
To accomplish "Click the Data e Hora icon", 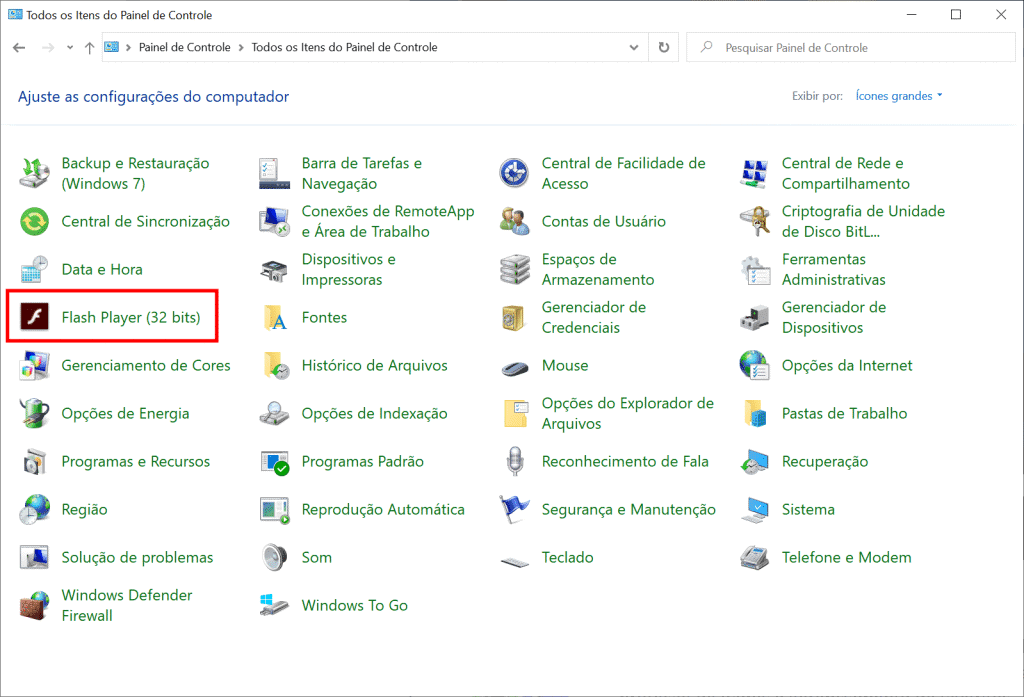I will (x=35, y=269).
